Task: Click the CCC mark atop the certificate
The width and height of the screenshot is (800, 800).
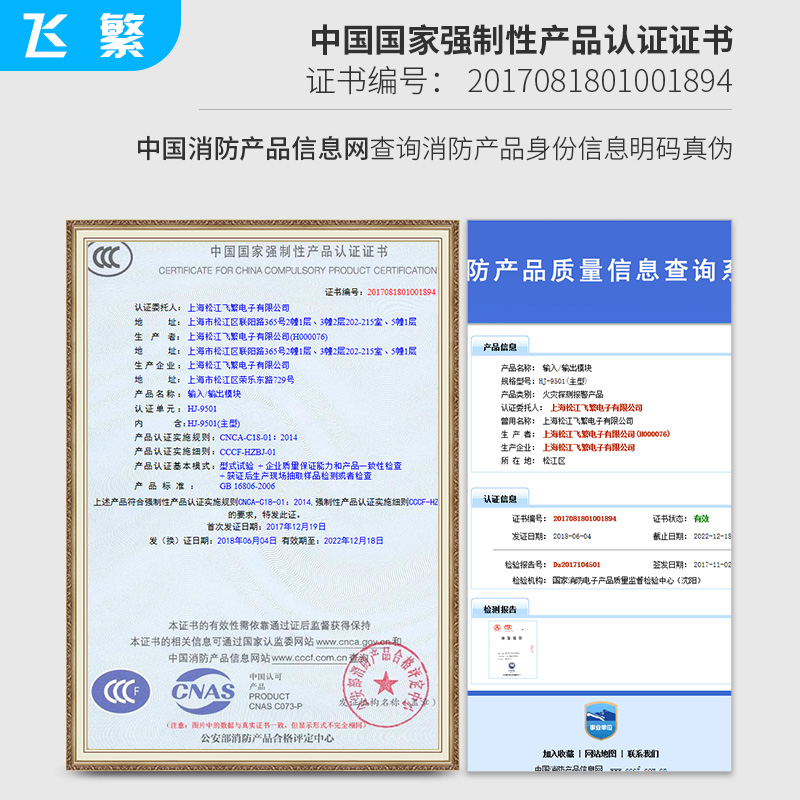Action: [110, 258]
